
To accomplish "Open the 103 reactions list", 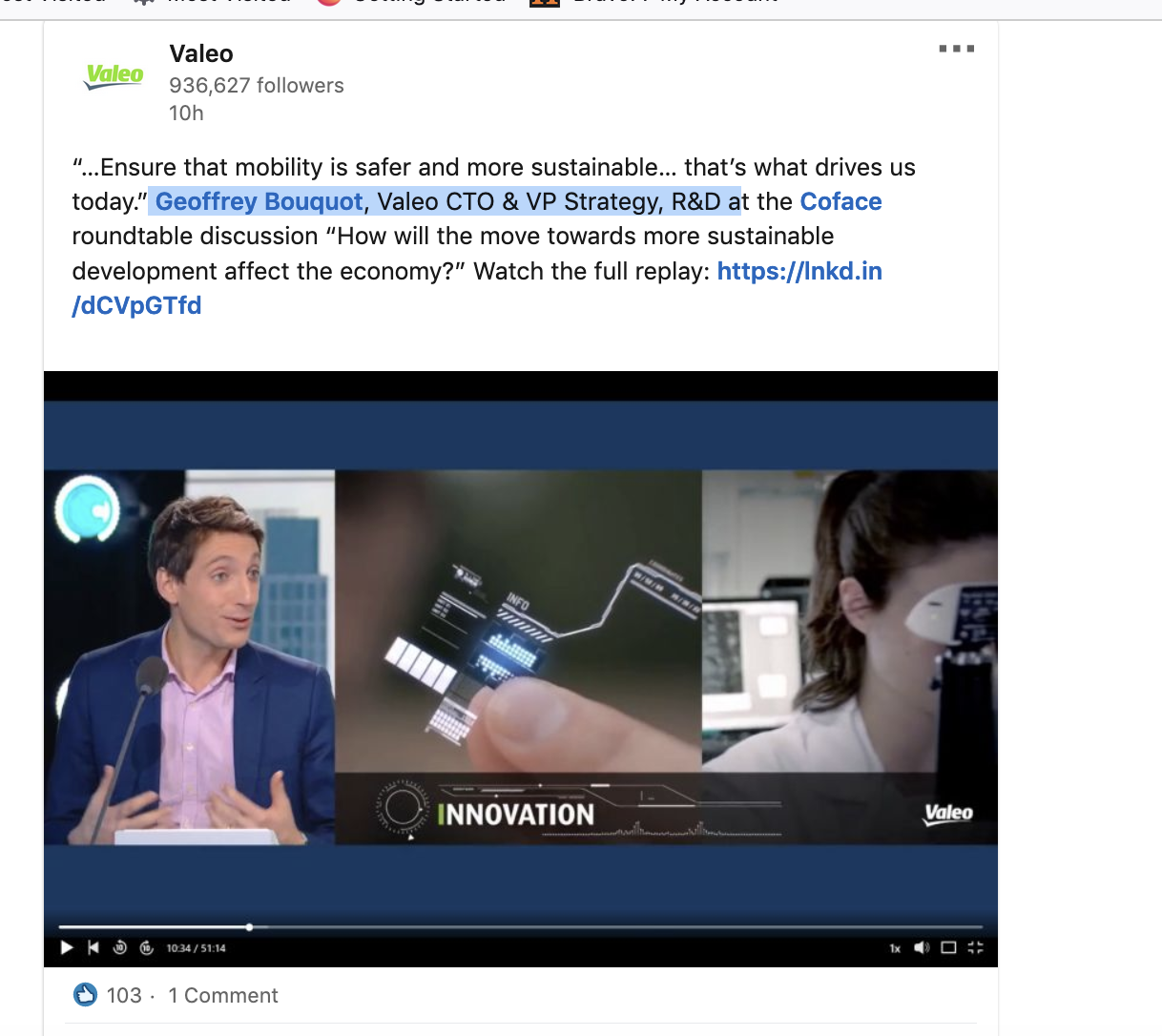I will (124, 996).
